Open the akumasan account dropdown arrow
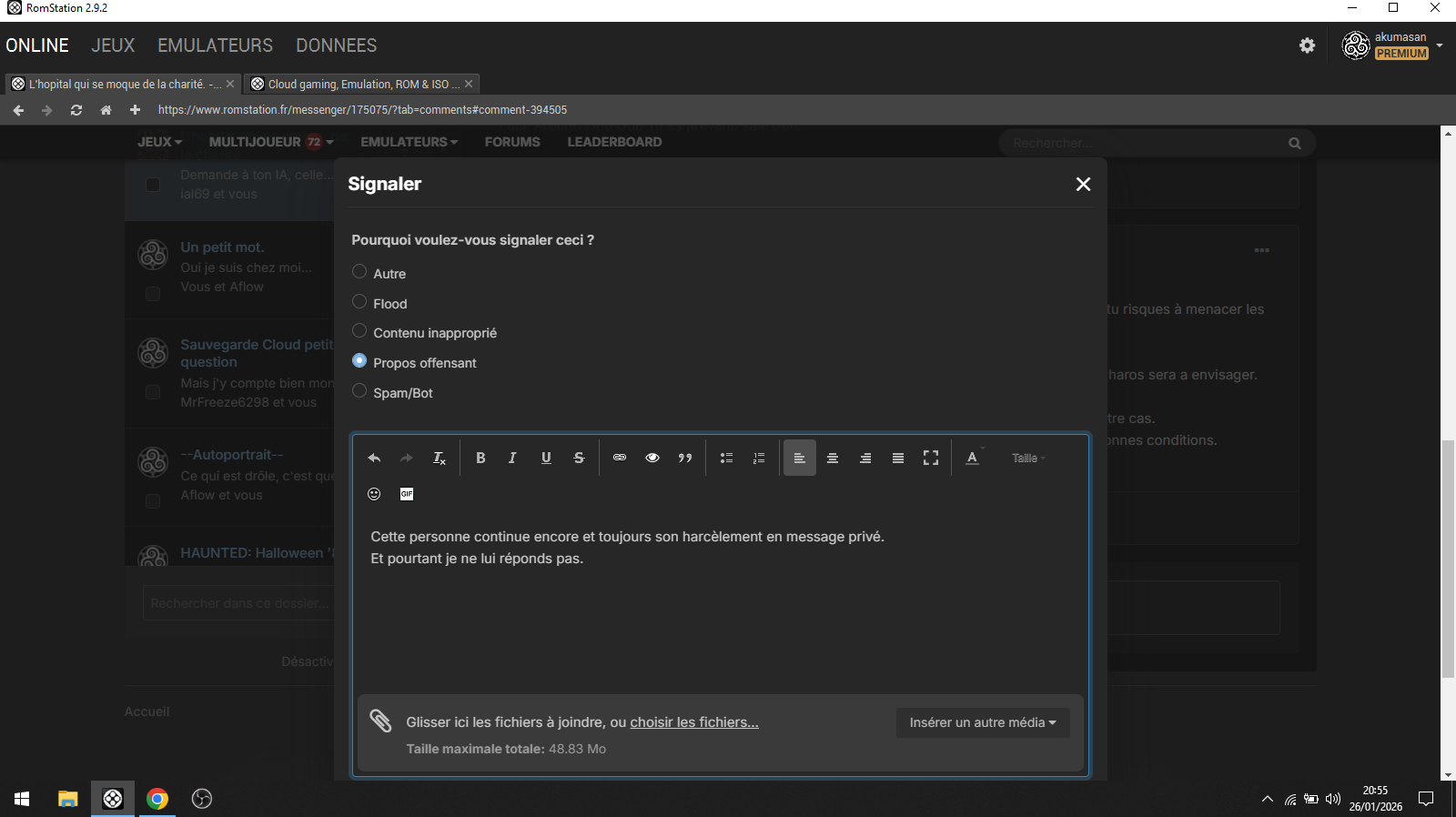The width and height of the screenshot is (1456, 817). tap(1440, 45)
